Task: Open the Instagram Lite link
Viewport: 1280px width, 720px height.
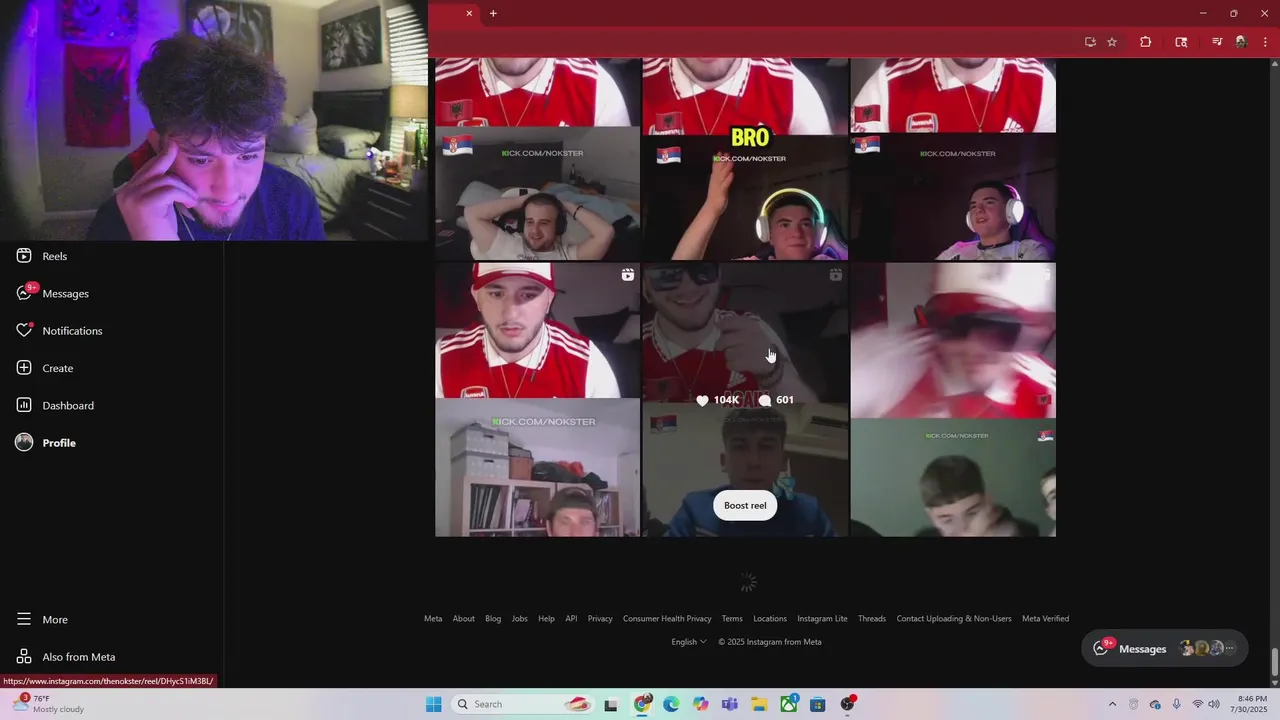Action: pyautogui.click(x=822, y=618)
